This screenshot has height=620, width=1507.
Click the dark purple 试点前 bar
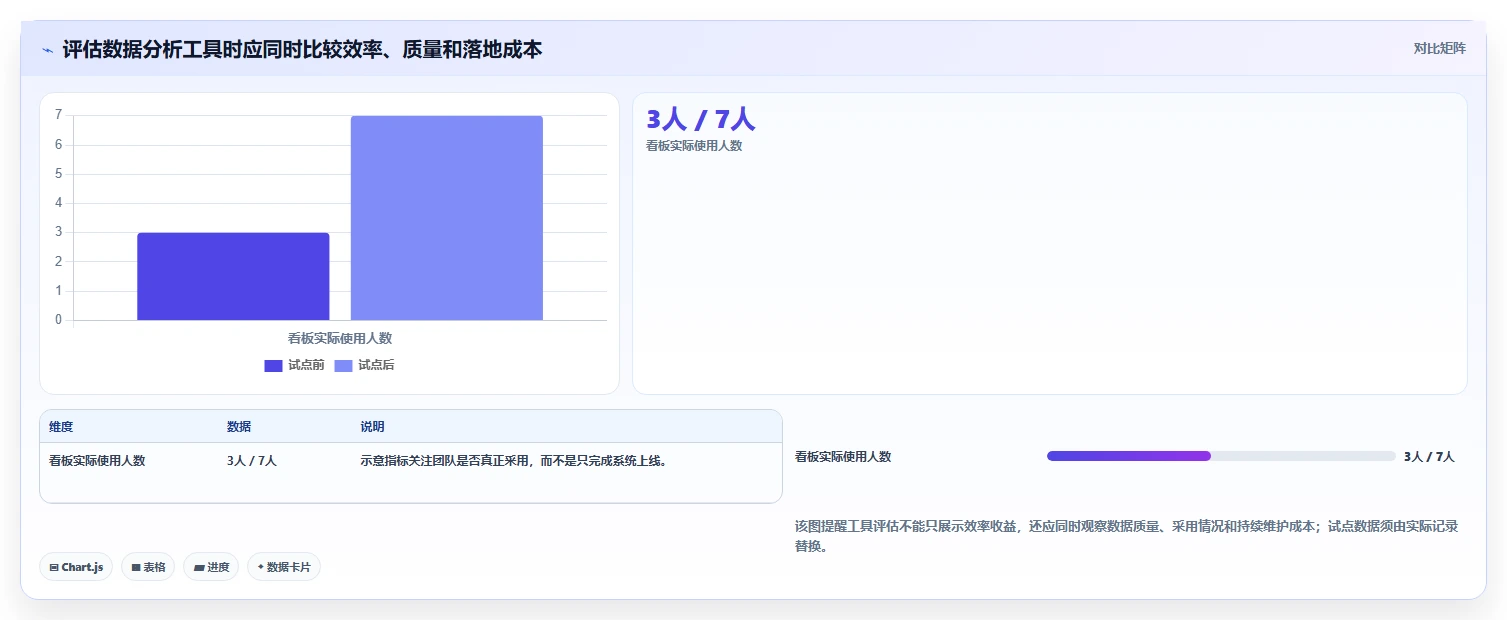(x=233, y=276)
